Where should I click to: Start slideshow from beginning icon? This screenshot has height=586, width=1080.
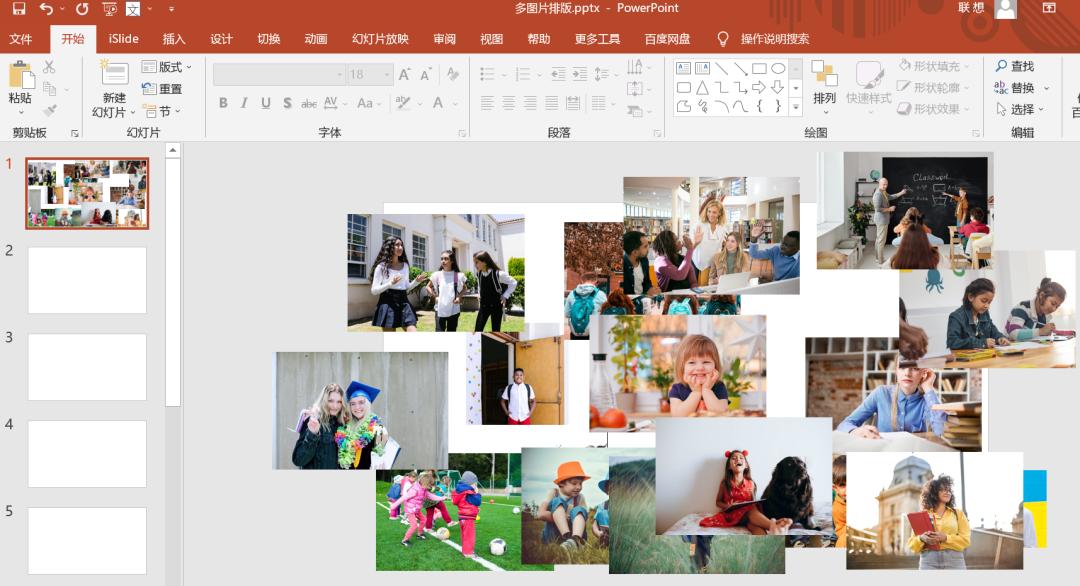point(109,9)
